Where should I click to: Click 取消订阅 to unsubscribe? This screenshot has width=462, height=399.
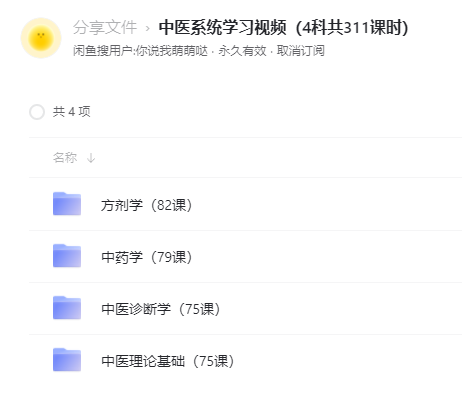300,51
